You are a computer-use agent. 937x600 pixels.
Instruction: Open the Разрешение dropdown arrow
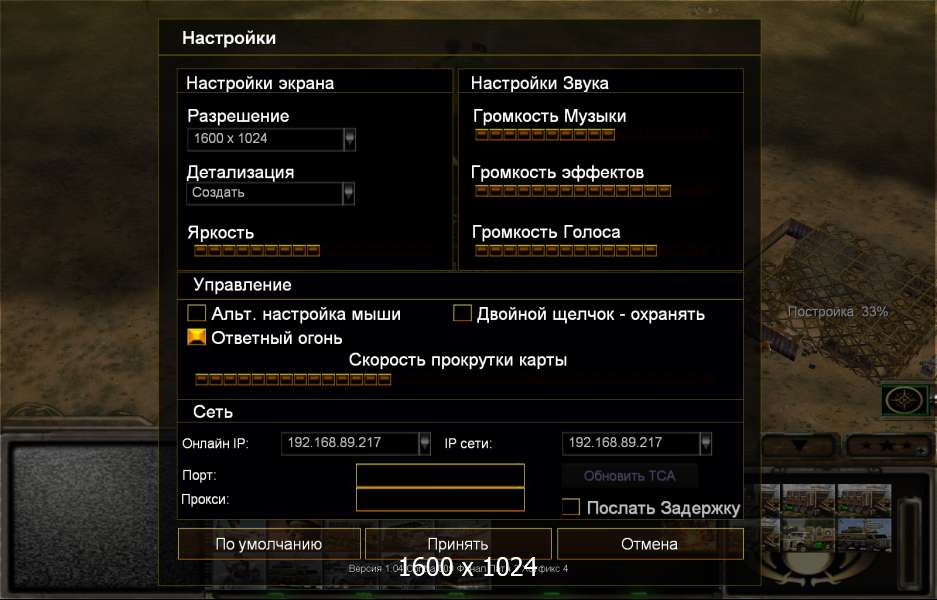(350, 139)
